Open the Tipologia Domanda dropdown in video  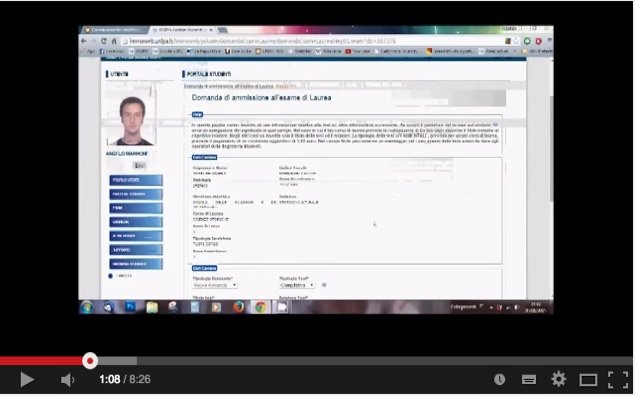(x=215, y=285)
